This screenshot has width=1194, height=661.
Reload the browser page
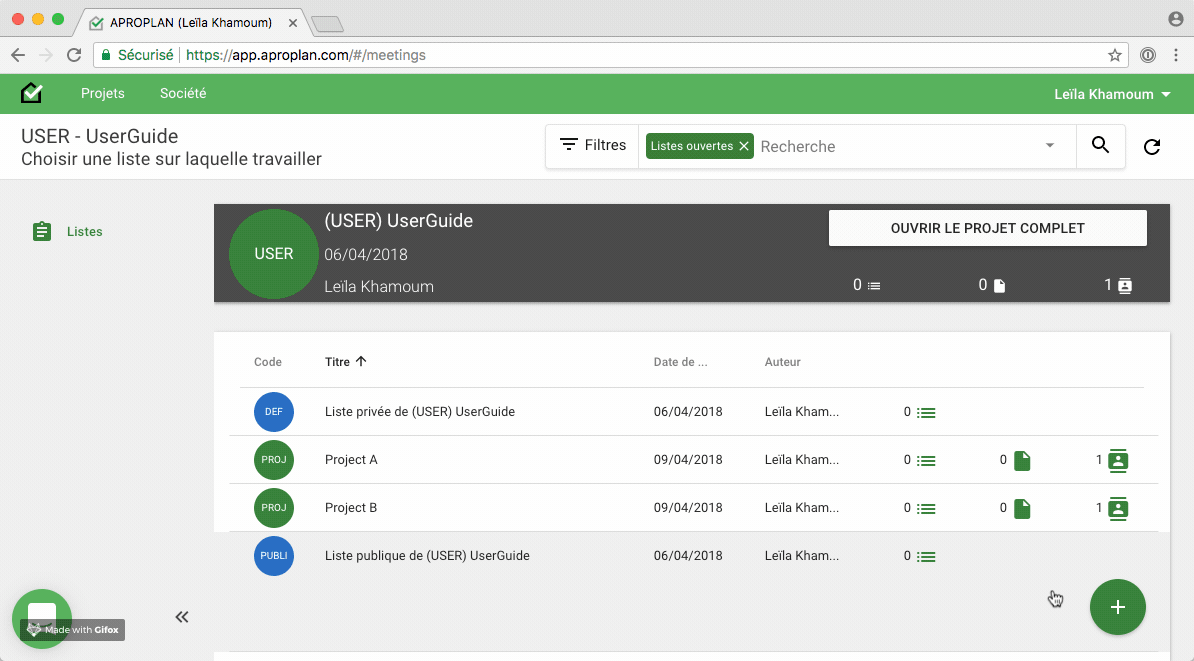click(x=74, y=55)
